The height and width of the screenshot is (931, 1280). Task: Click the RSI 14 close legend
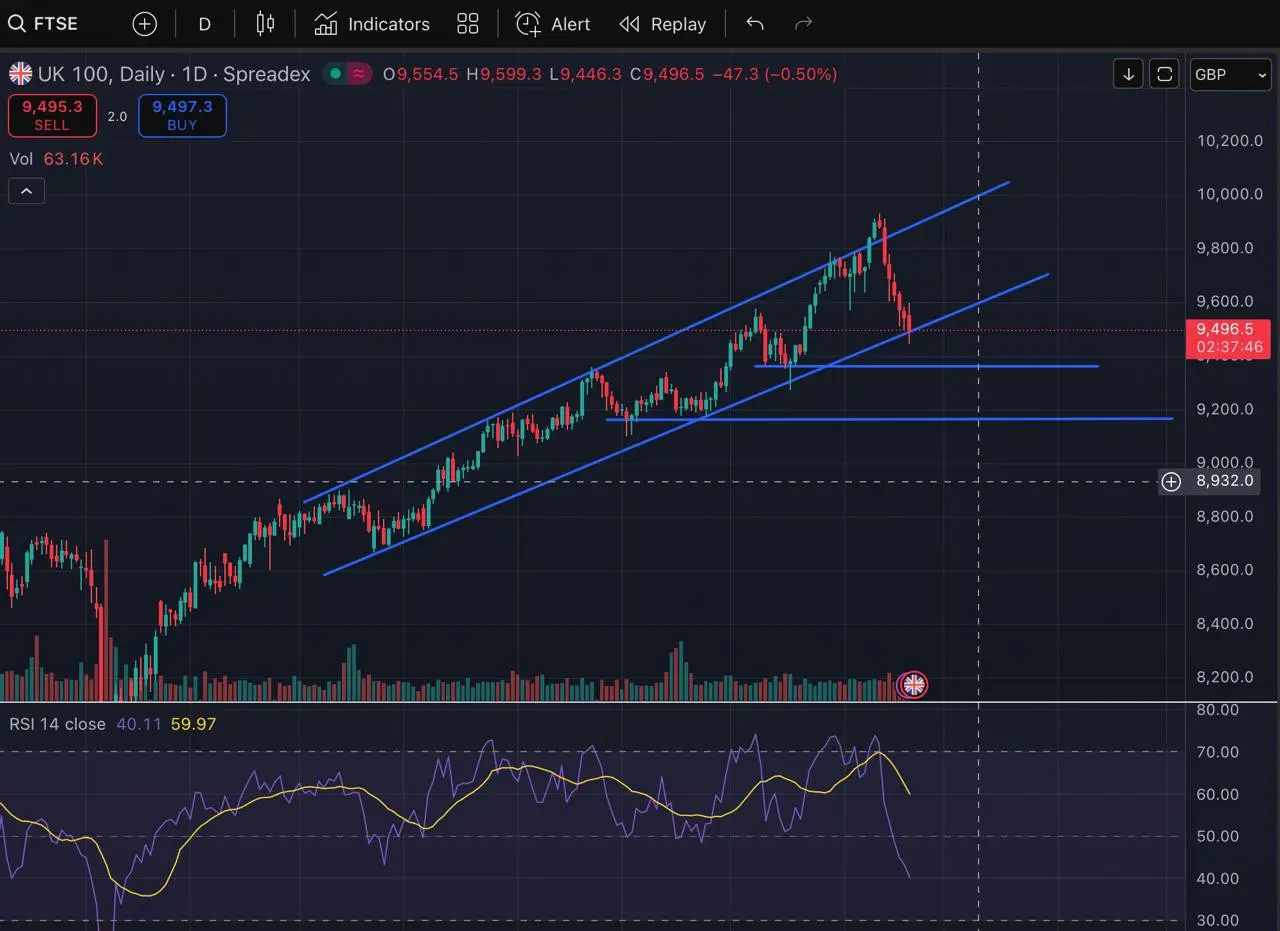coord(57,724)
